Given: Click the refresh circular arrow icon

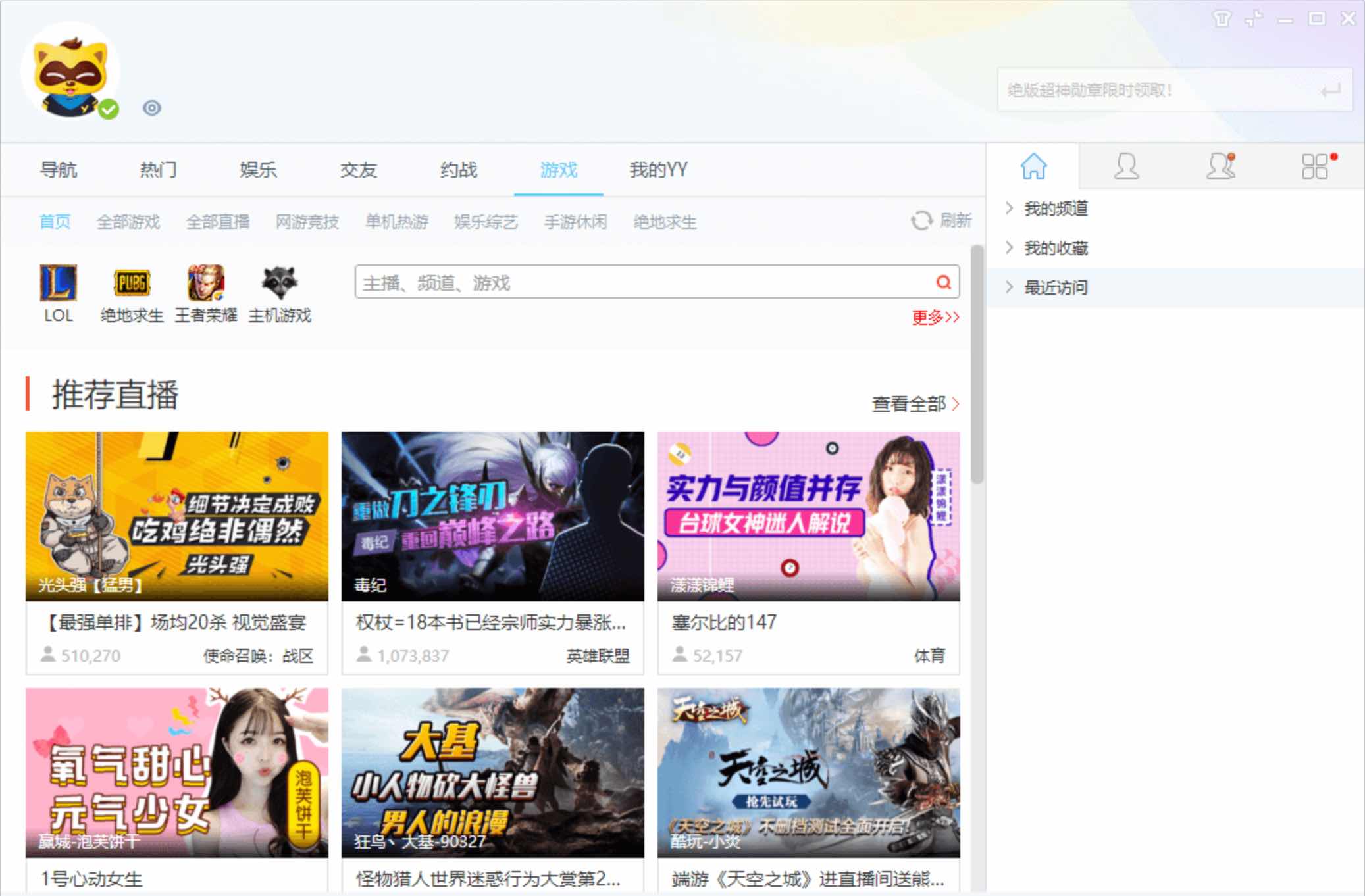Looking at the screenshot, I should (921, 220).
